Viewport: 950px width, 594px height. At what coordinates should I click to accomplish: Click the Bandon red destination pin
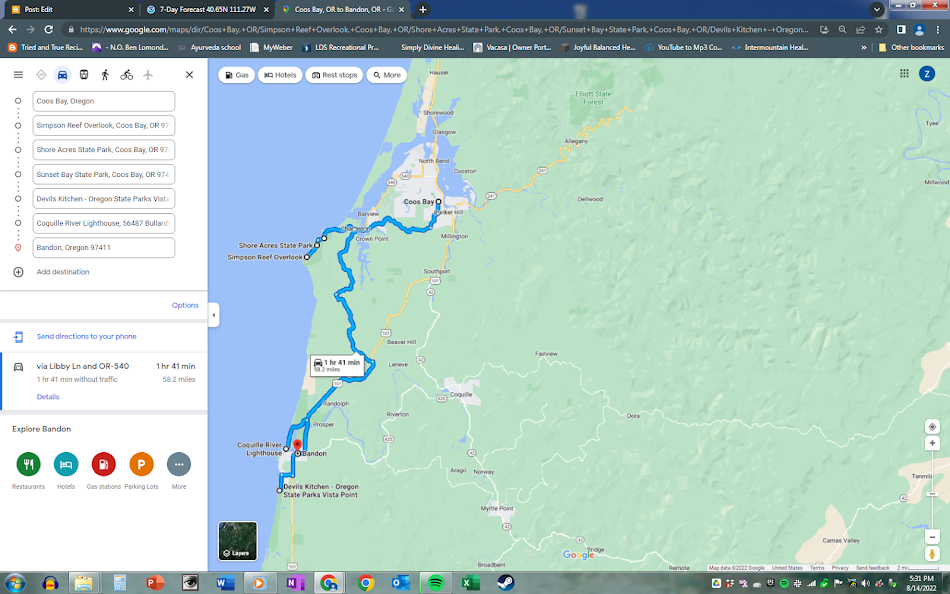pyautogui.click(x=297, y=447)
